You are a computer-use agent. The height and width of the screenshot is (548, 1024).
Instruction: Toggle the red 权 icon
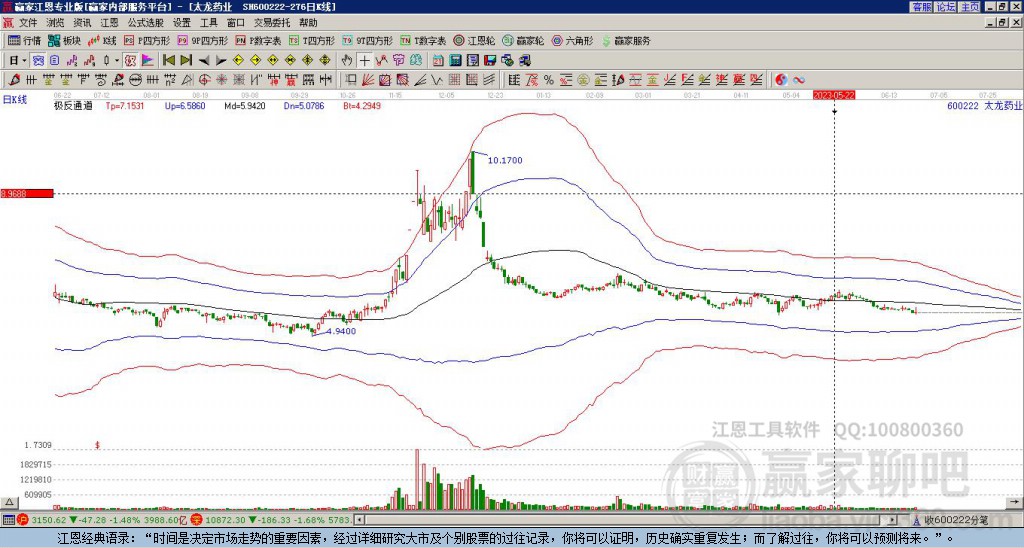tap(130, 61)
